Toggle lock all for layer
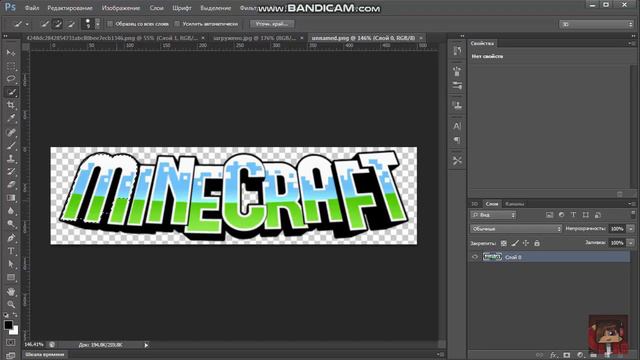The height and width of the screenshot is (360, 640). point(537,243)
